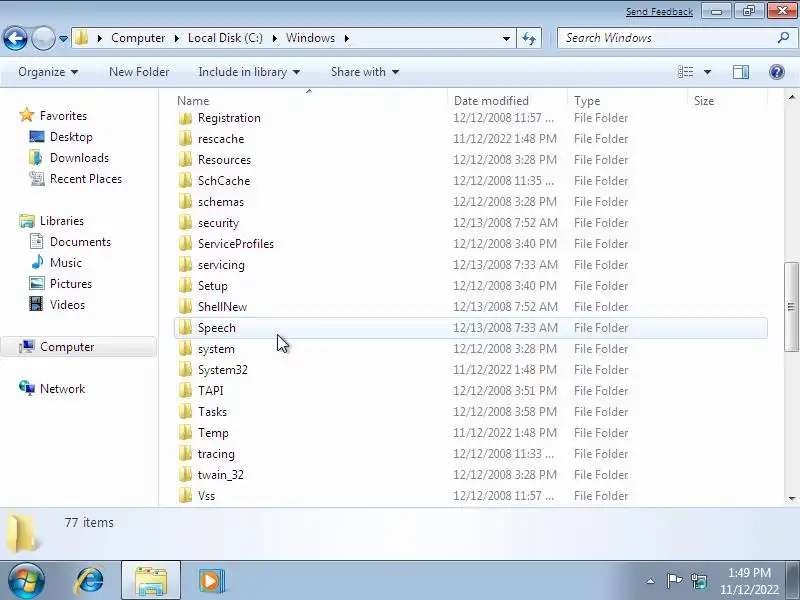Viewport: 800px width, 600px height.
Task: Click the Vss folder name
Action: coord(207,496)
